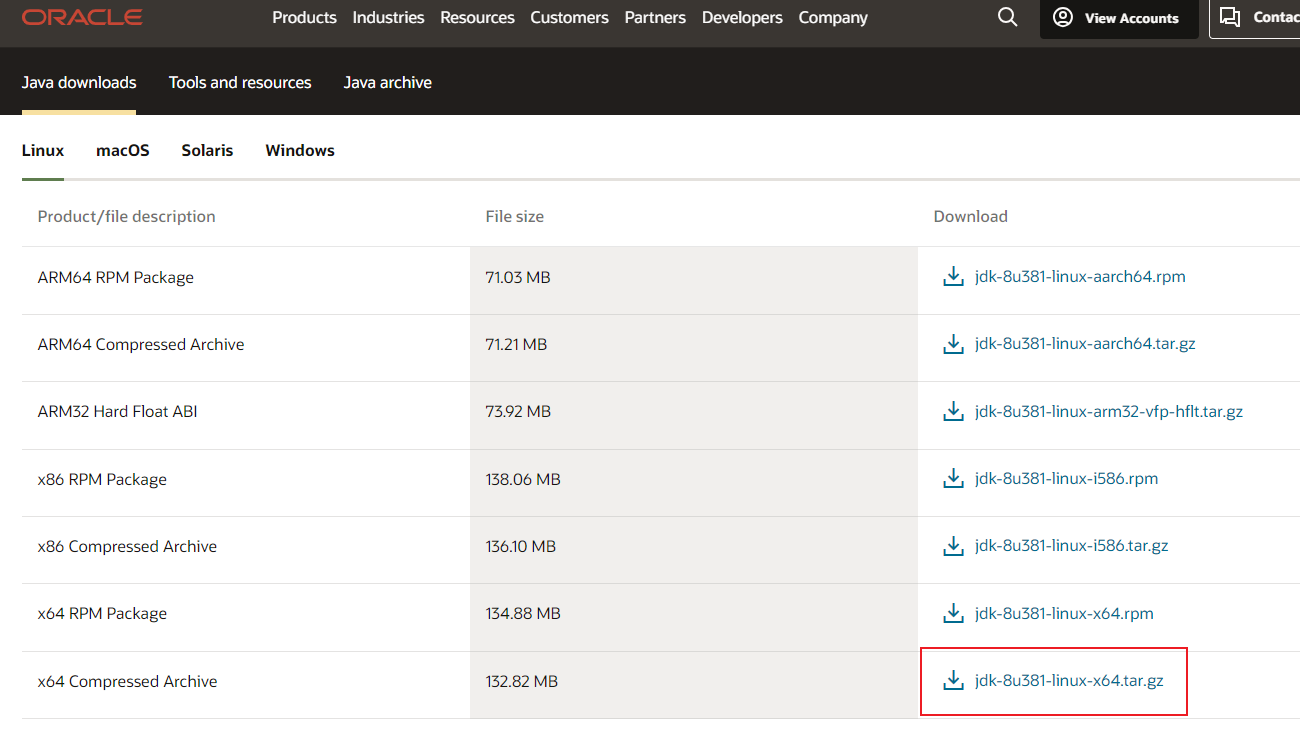The height and width of the screenshot is (755, 1300).
Task: Switch to the Java archive tab
Action: click(x=388, y=82)
